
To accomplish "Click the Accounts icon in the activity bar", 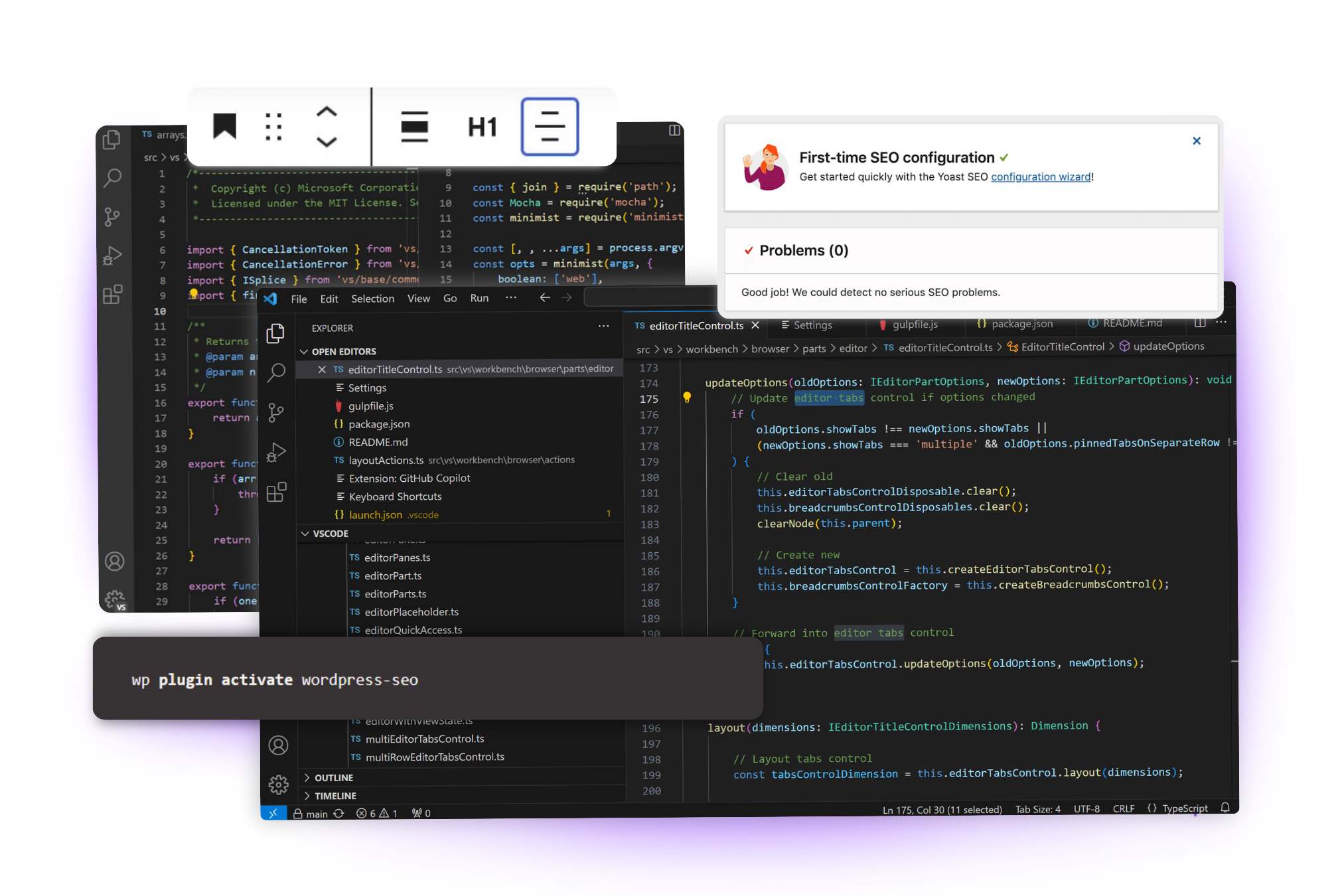I will 278,745.
